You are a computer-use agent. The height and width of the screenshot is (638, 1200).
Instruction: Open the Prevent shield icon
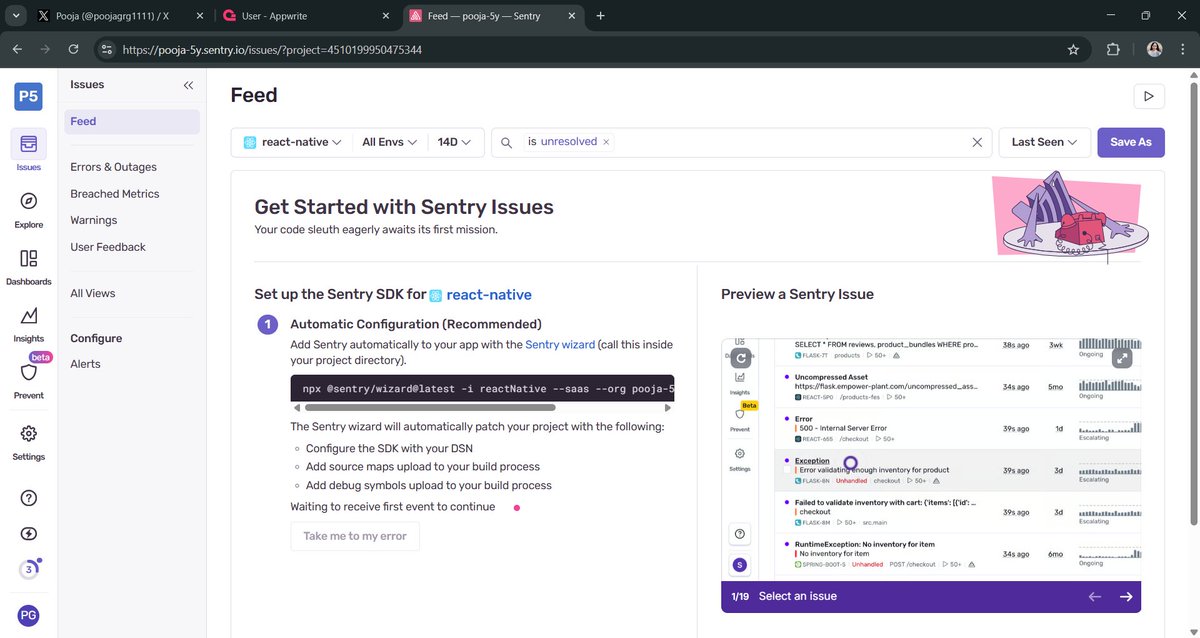pyautogui.click(x=29, y=372)
